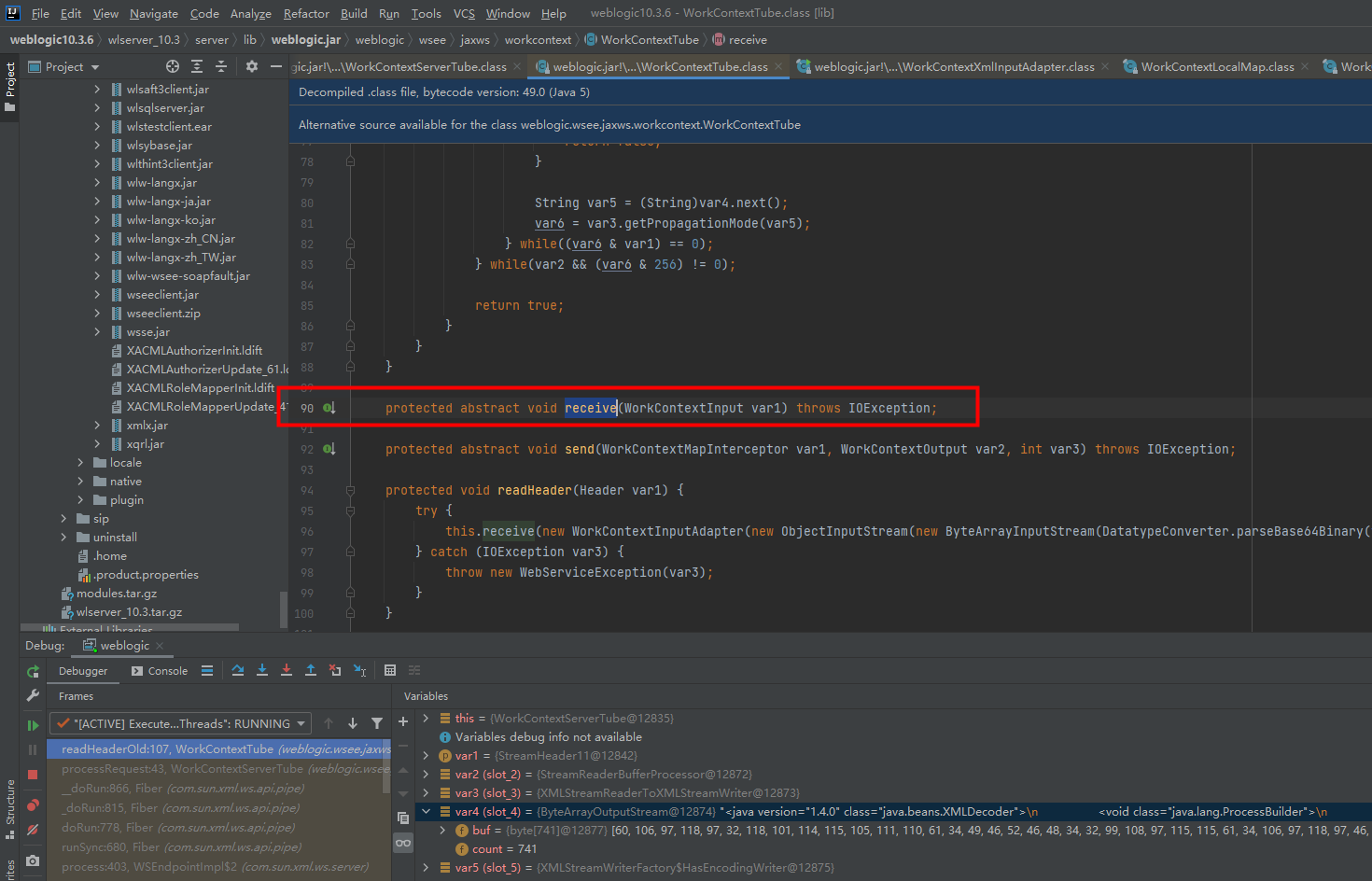
Task: Click the Frames list vertical scrollbar
Action: (386, 765)
